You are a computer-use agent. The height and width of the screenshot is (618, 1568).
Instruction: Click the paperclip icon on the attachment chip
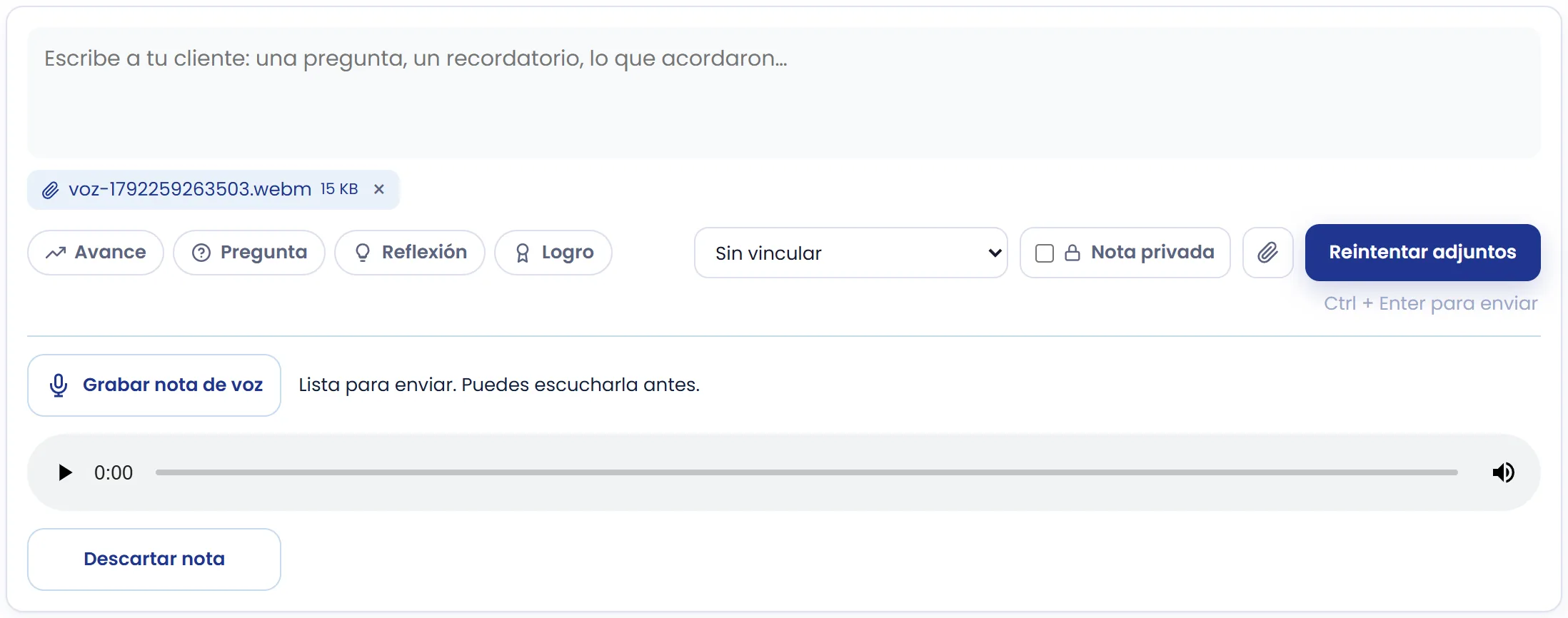tap(50, 190)
